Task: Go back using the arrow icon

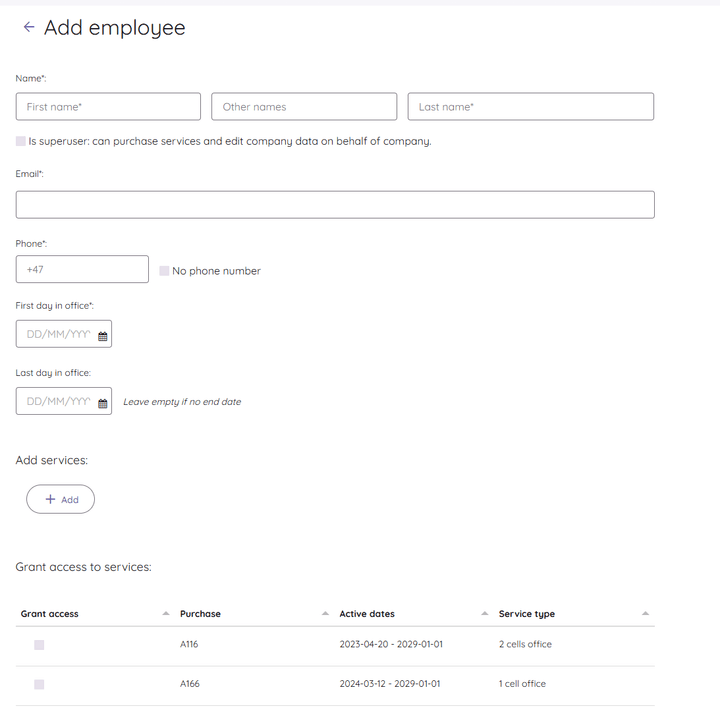Action: tap(29, 27)
